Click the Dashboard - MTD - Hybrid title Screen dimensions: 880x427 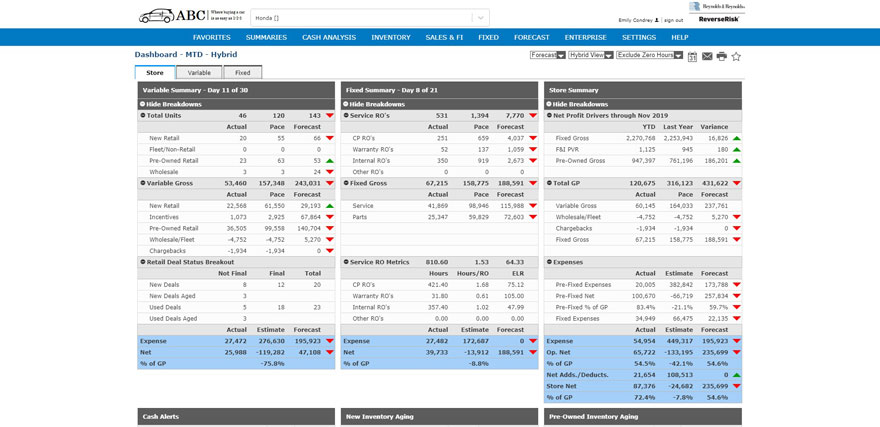pyautogui.click(x=186, y=54)
